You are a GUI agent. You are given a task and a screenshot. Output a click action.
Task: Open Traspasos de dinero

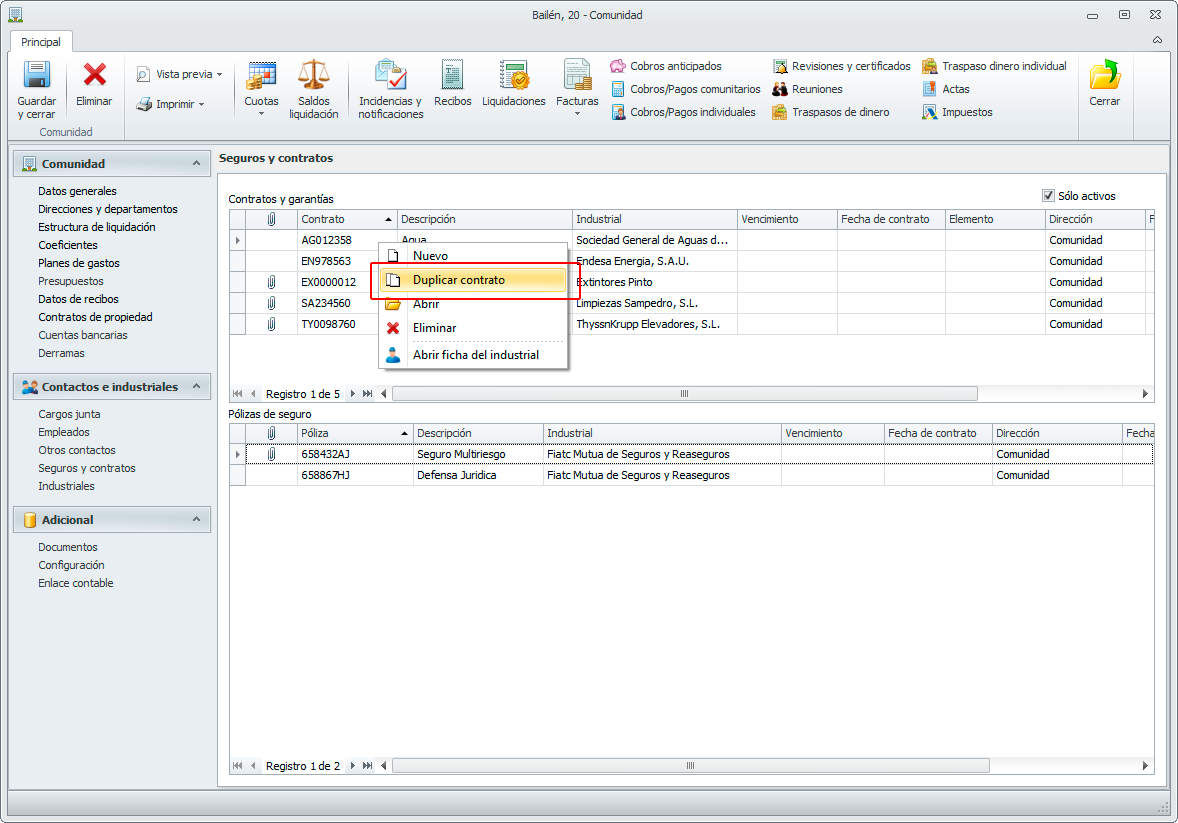831,112
